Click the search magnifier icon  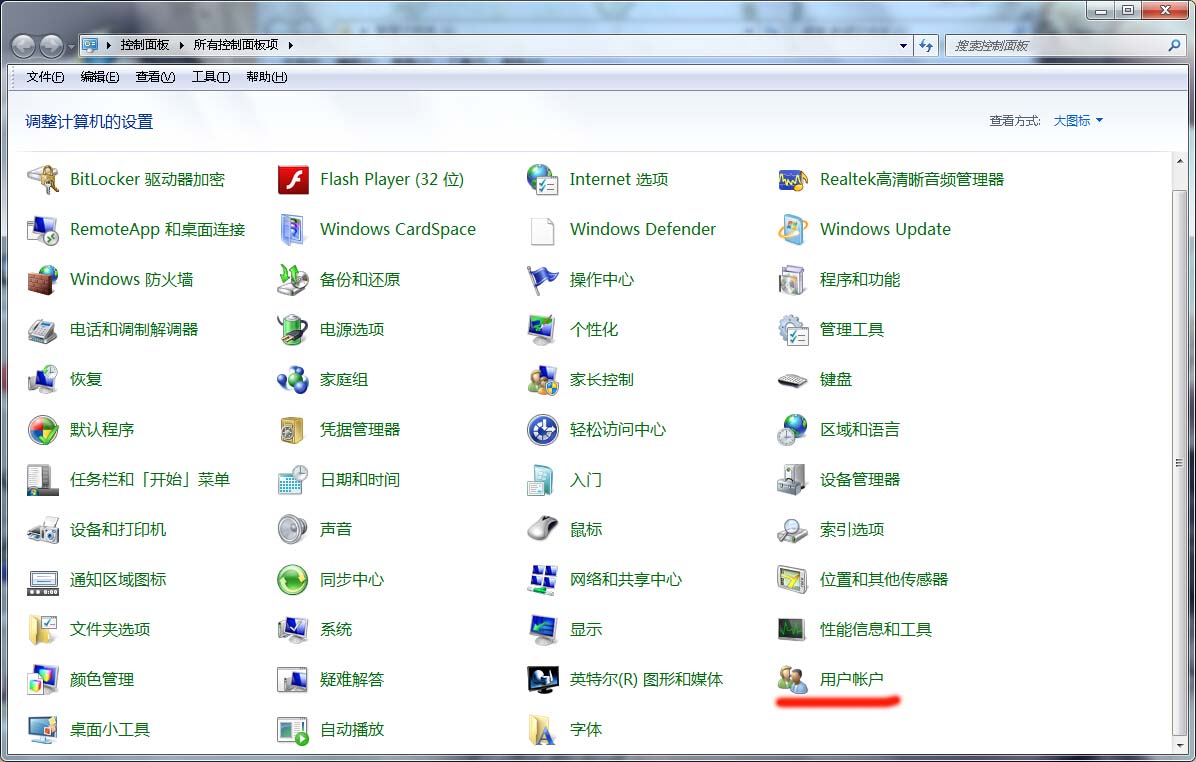pos(1174,46)
